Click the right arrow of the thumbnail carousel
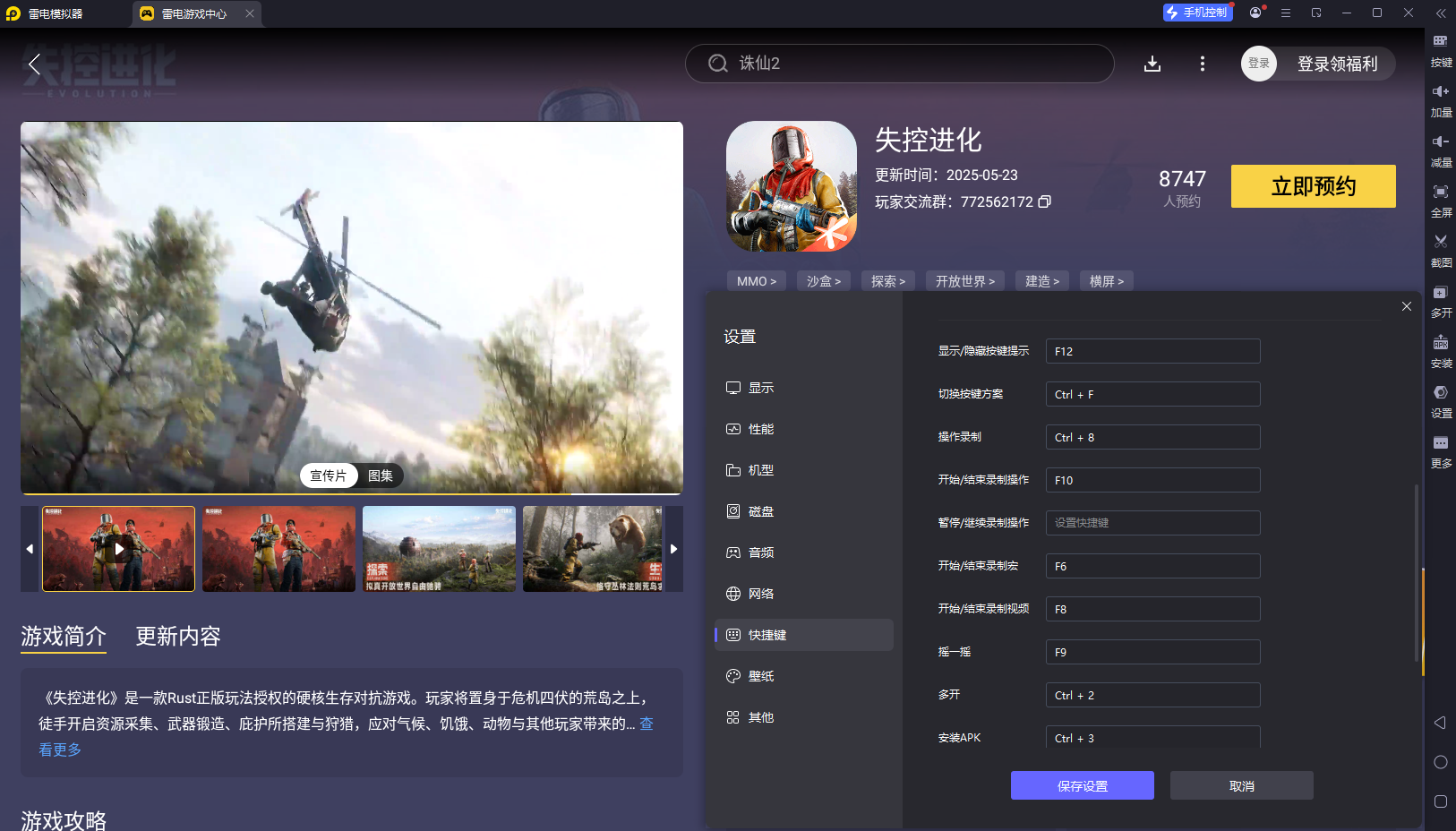Screen dimensions: 1456x831 674,549
